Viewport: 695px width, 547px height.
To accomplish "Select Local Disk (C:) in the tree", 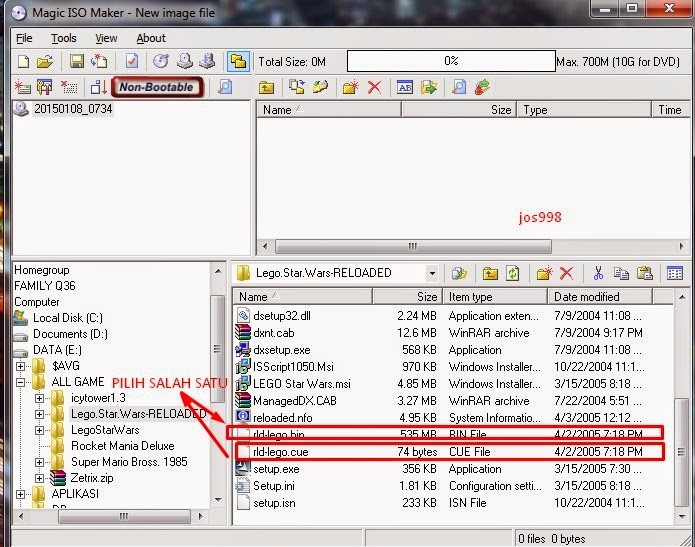I will coord(68,318).
